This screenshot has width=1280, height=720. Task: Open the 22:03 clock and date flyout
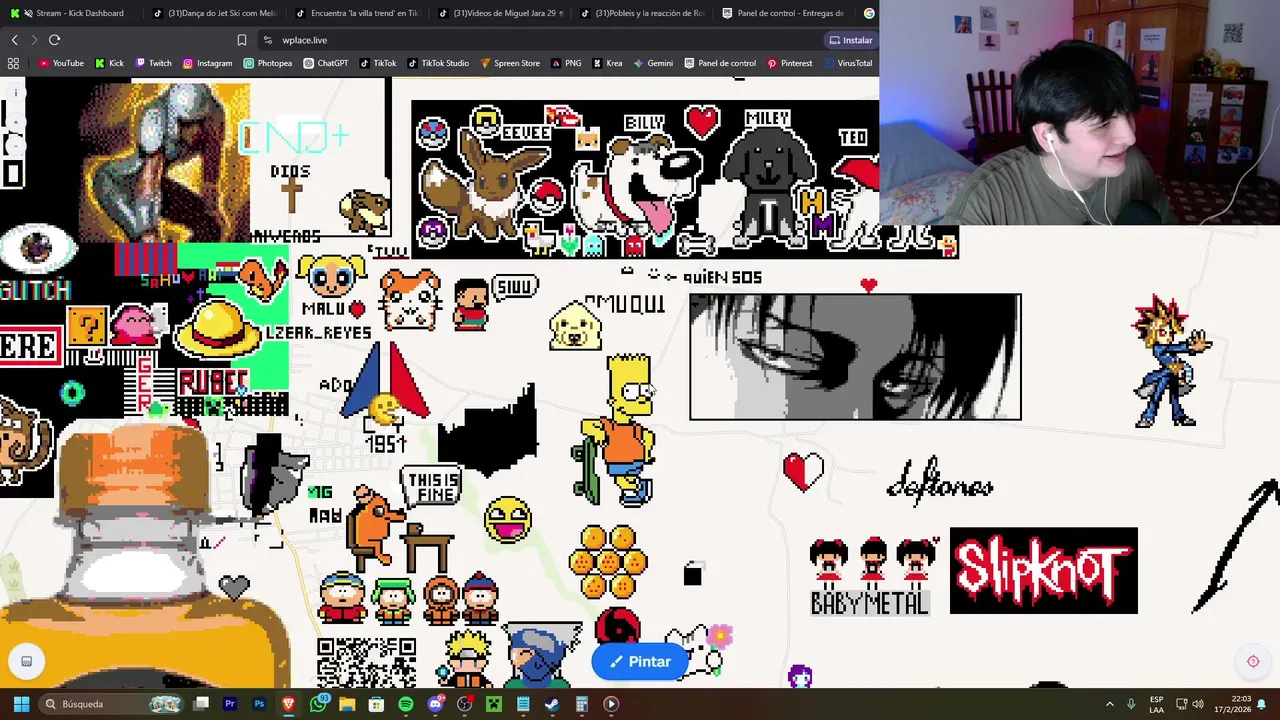1232,704
